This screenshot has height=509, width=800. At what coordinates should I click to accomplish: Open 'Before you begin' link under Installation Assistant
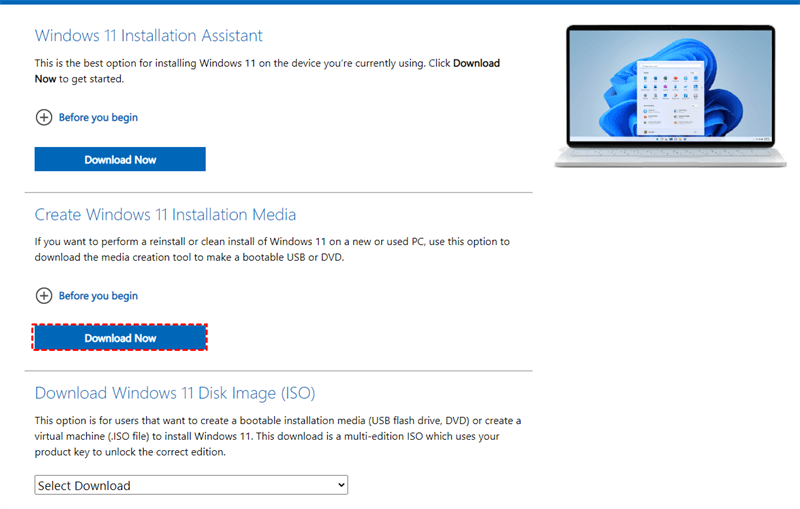[x=98, y=118]
